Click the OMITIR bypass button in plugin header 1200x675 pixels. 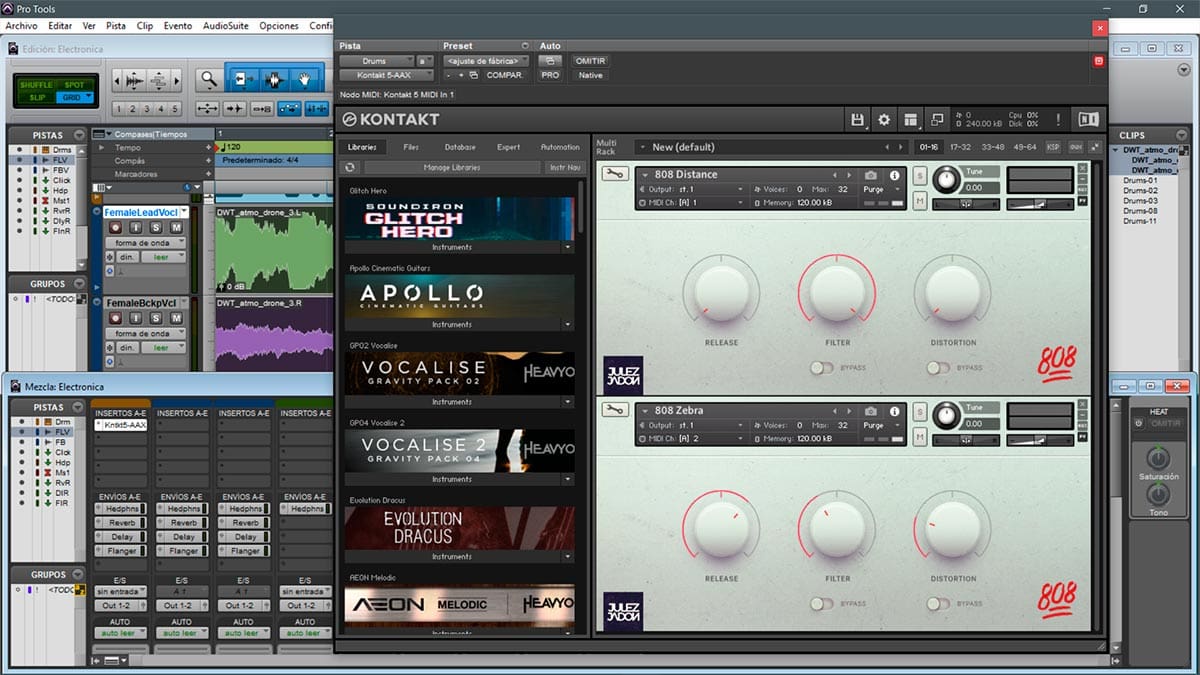click(x=590, y=61)
